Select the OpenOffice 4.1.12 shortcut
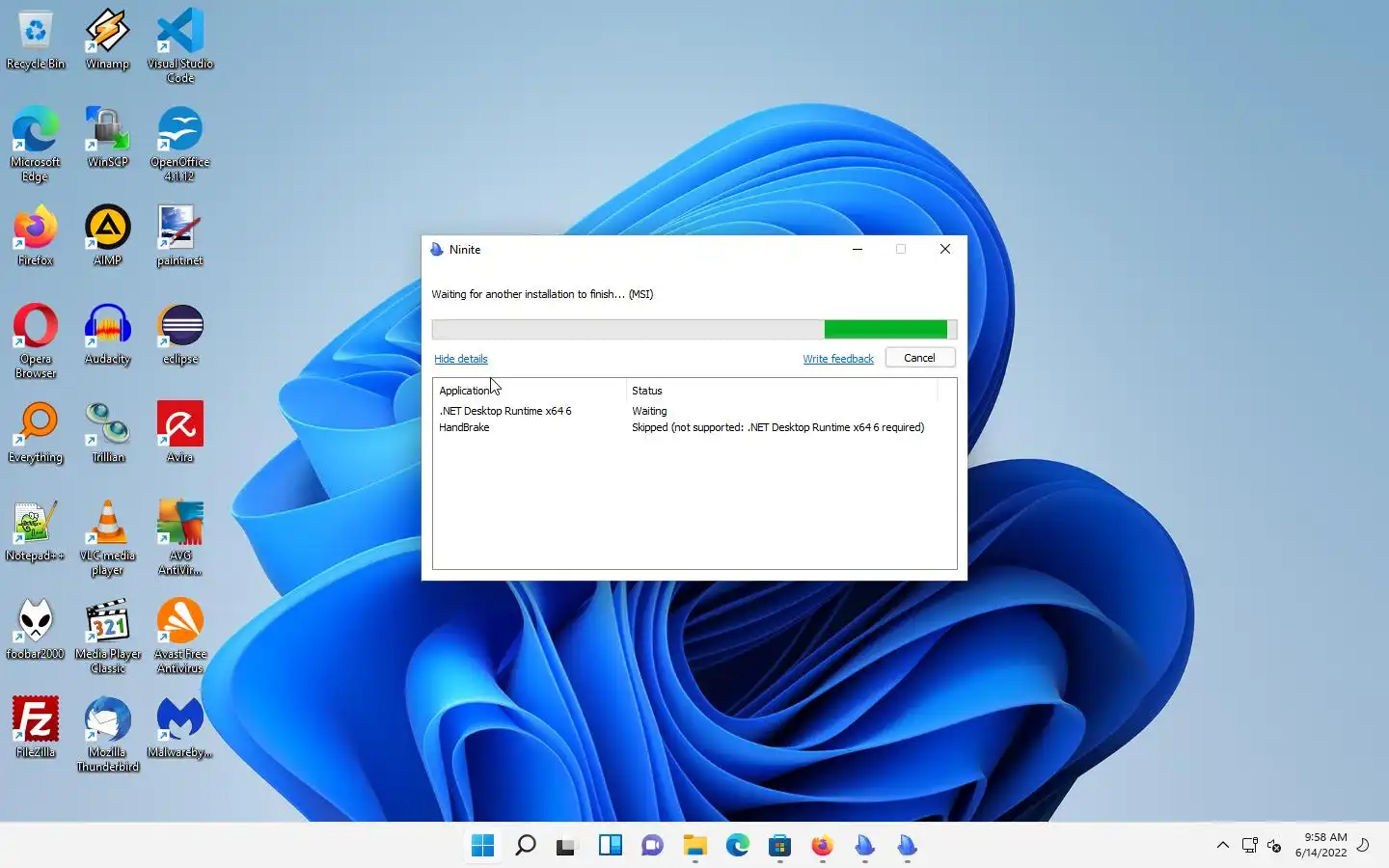 click(x=180, y=145)
